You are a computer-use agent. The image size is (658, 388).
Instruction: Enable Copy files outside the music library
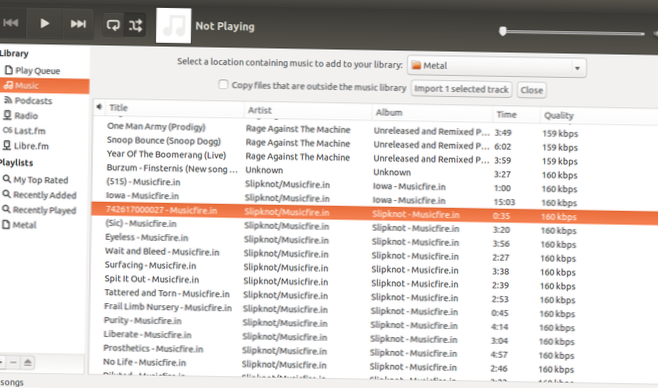click(x=223, y=84)
